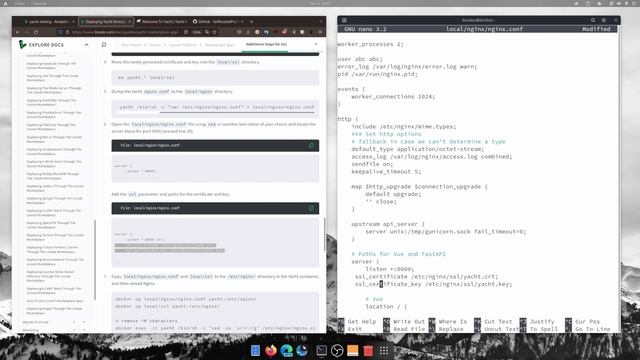Click 'listen *:8000;' line in nano

tap(390, 269)
